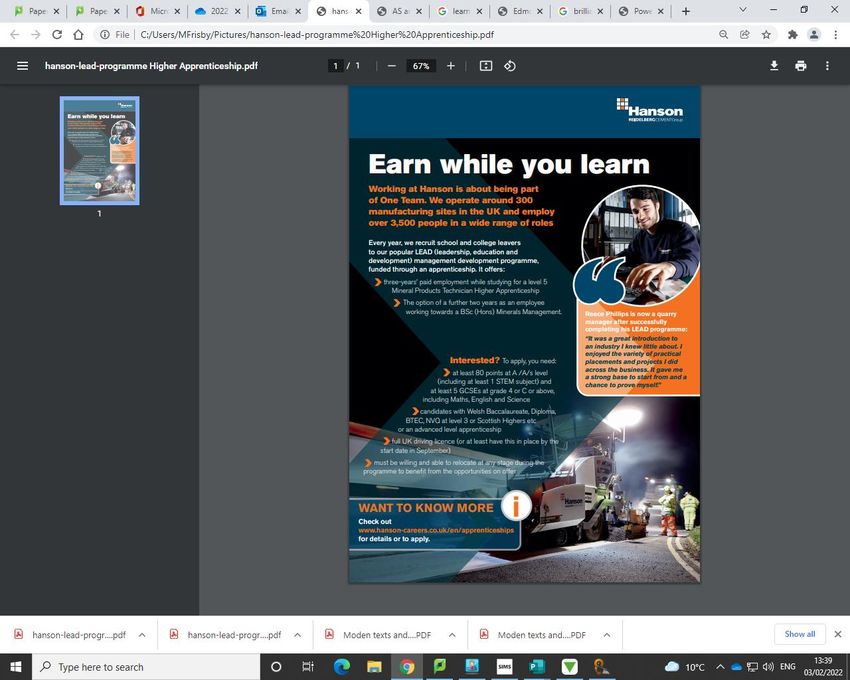This screenshot has width=850, height=680.
Task: Rotate the PDF counterclockwise
Action: pos(510,66)
